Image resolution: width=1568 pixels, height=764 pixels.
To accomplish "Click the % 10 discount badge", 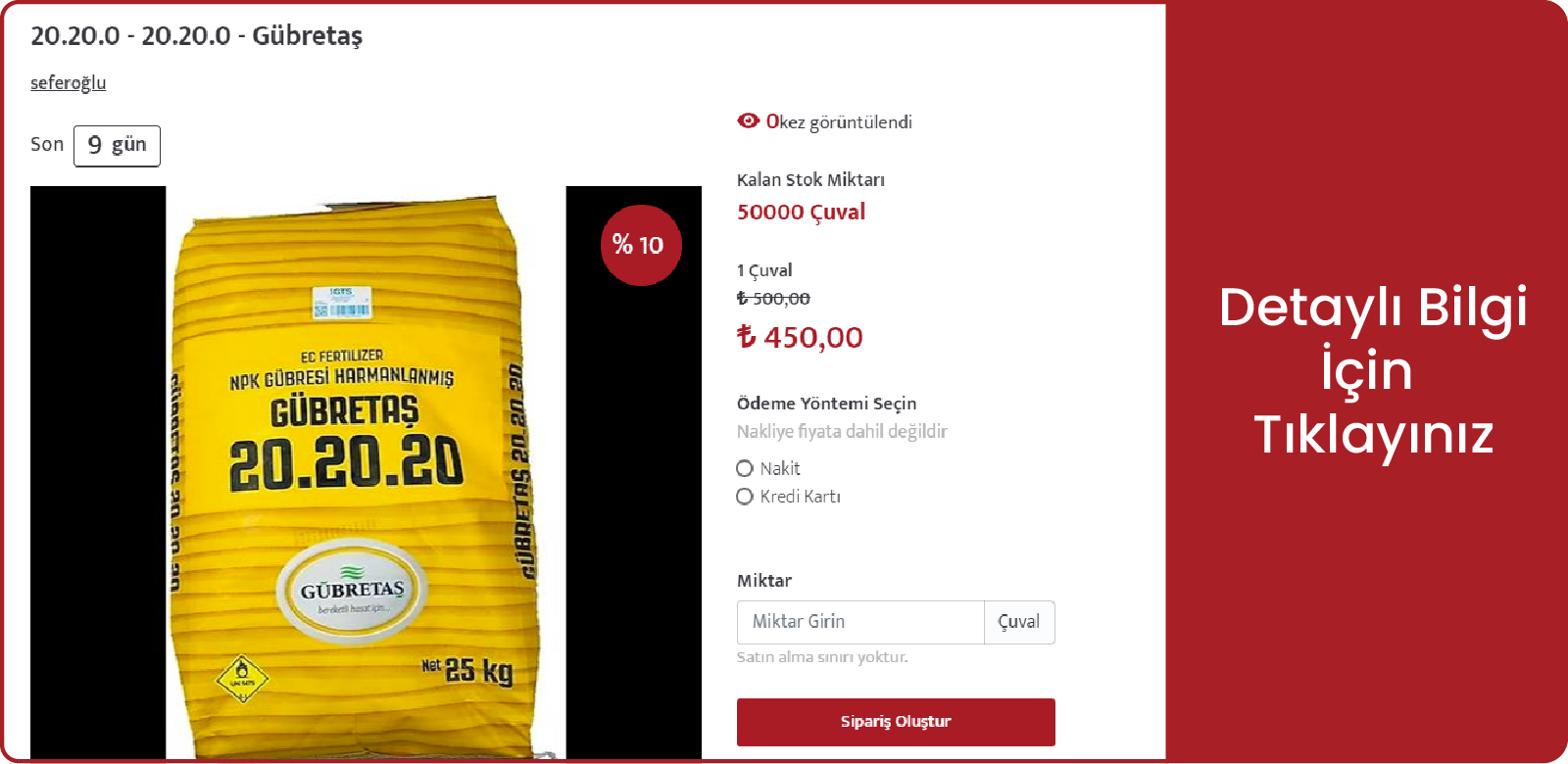I will 641,245.
